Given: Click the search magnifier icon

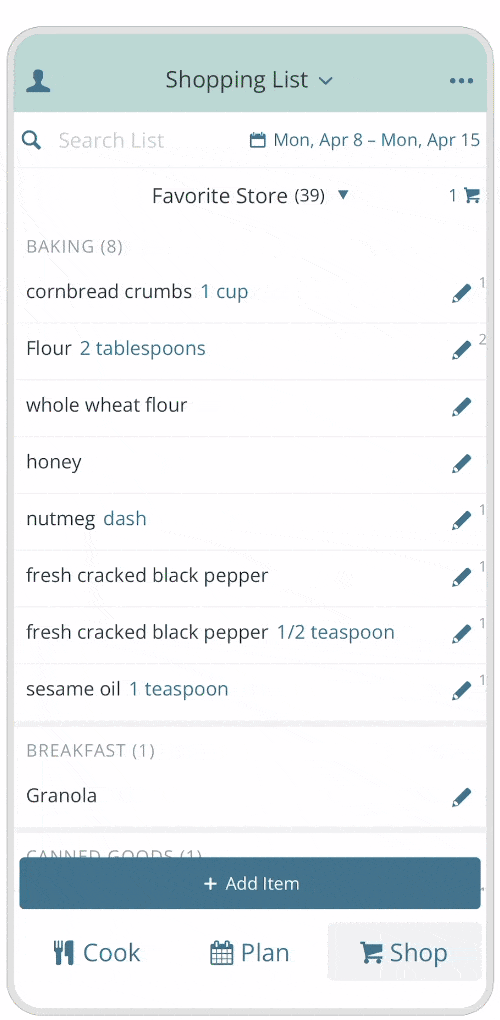Looking at the screenshot, I should point(31,139).
